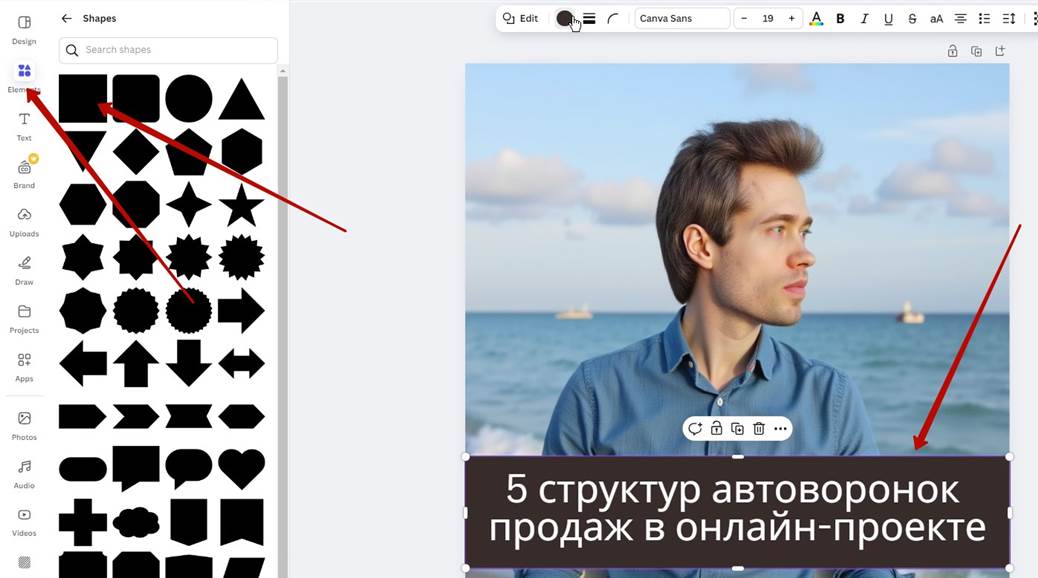Open the line spacing options
Image resolution: width=1038 pixels, height=578 pixels.
(1009, 18)
